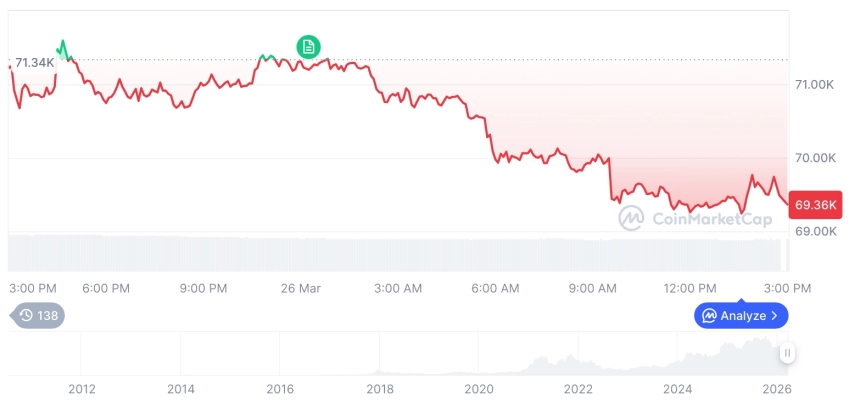This screenshot has width=860, height=401.
Task: Select 2018 on the history timeline
Action: tap(379, 389)
